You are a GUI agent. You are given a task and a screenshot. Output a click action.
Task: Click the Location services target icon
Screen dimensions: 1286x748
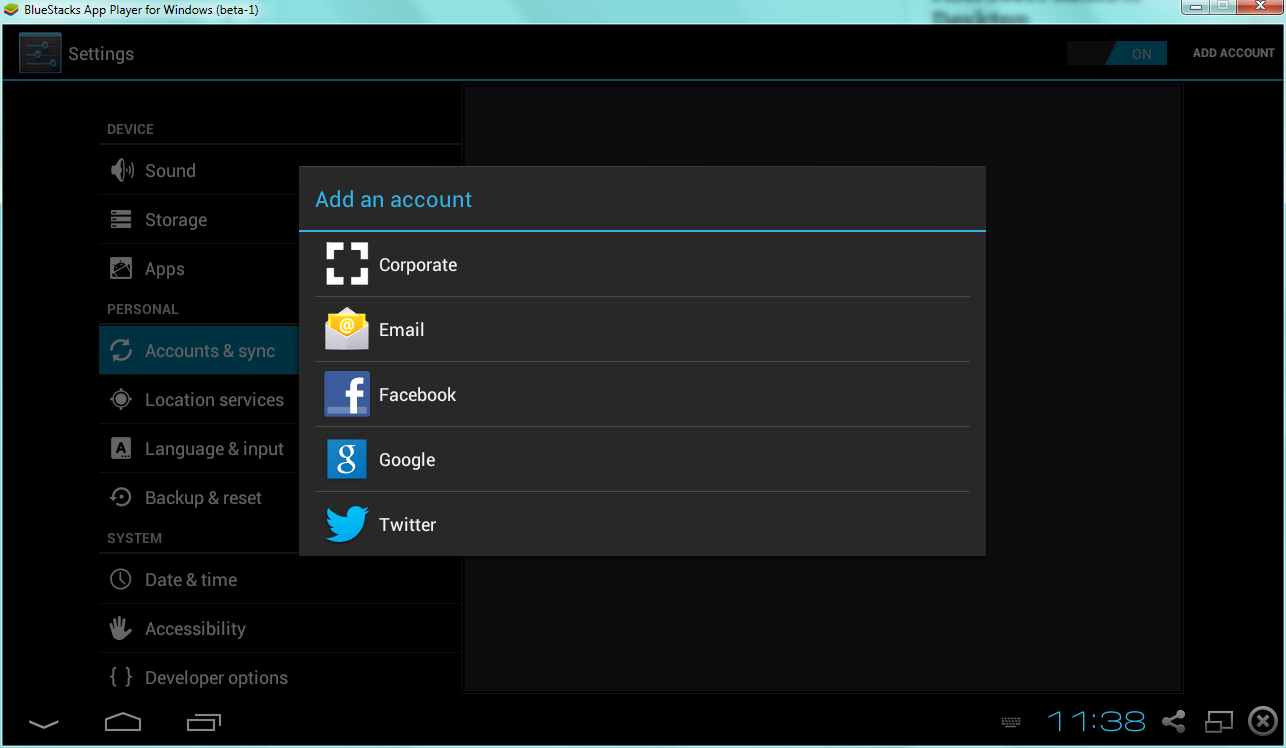click(x=121, y=399)
